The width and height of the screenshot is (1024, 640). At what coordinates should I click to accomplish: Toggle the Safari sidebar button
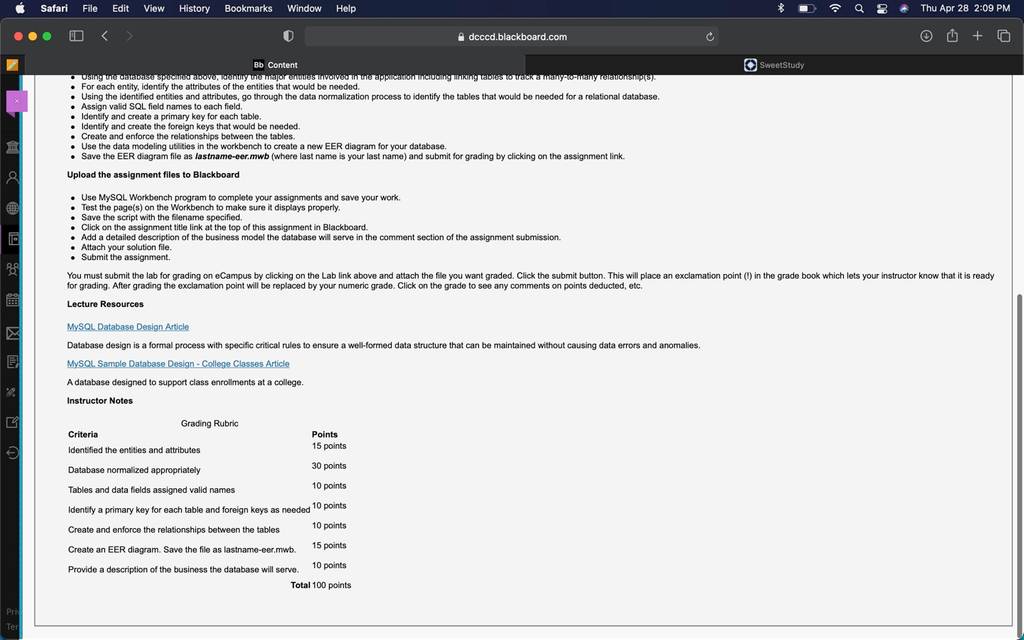pos(76,36)
